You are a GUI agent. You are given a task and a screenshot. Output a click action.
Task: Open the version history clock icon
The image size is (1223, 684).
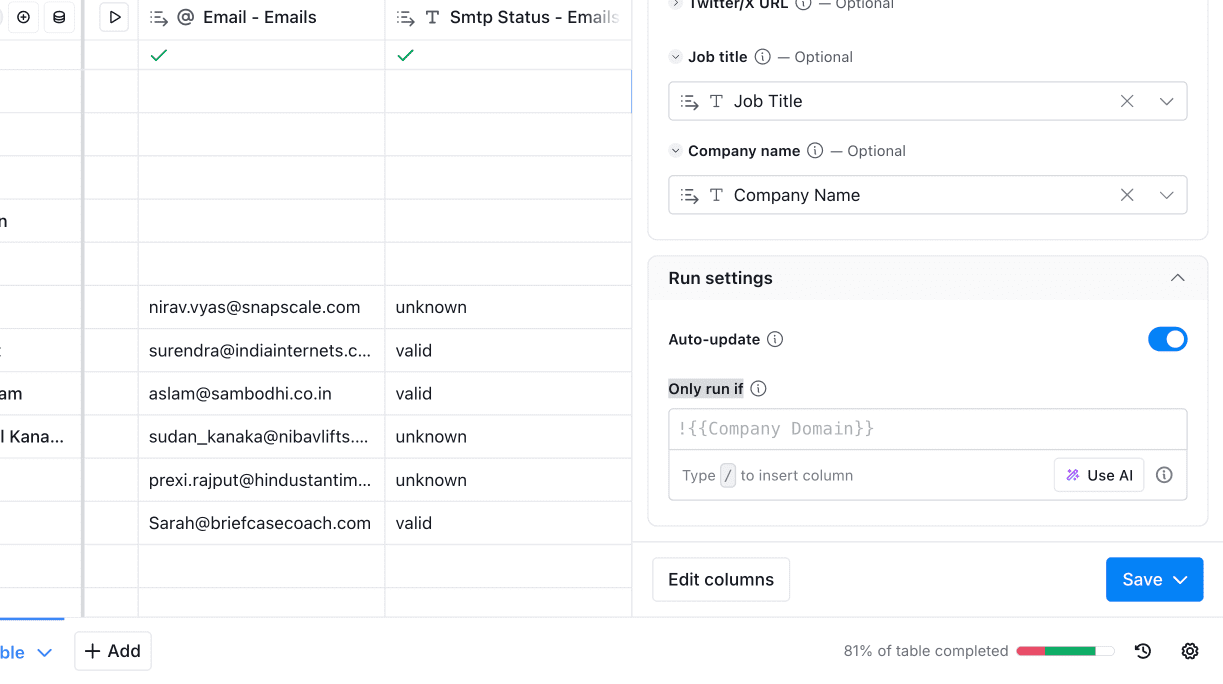[x=1143, y=651]
